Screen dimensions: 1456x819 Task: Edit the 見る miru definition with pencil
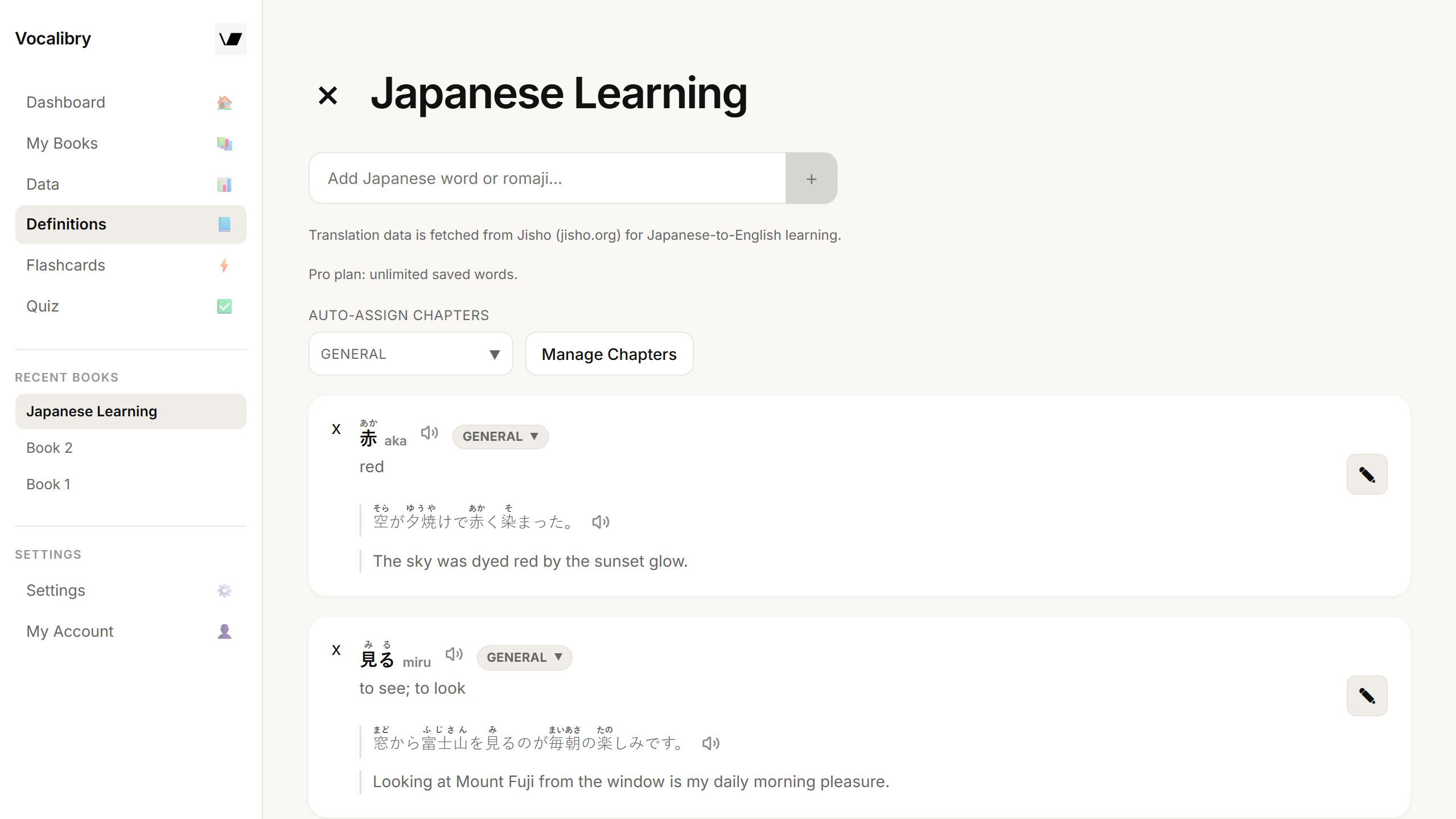click(x=1367, y=695)
